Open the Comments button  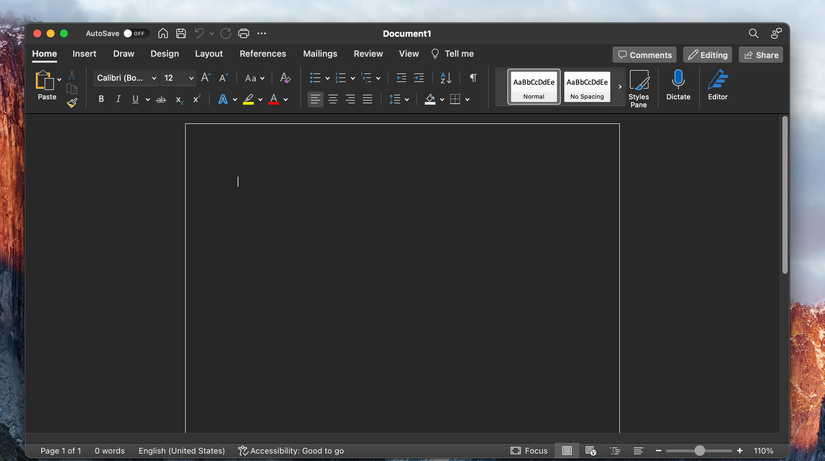click(644, 55)
